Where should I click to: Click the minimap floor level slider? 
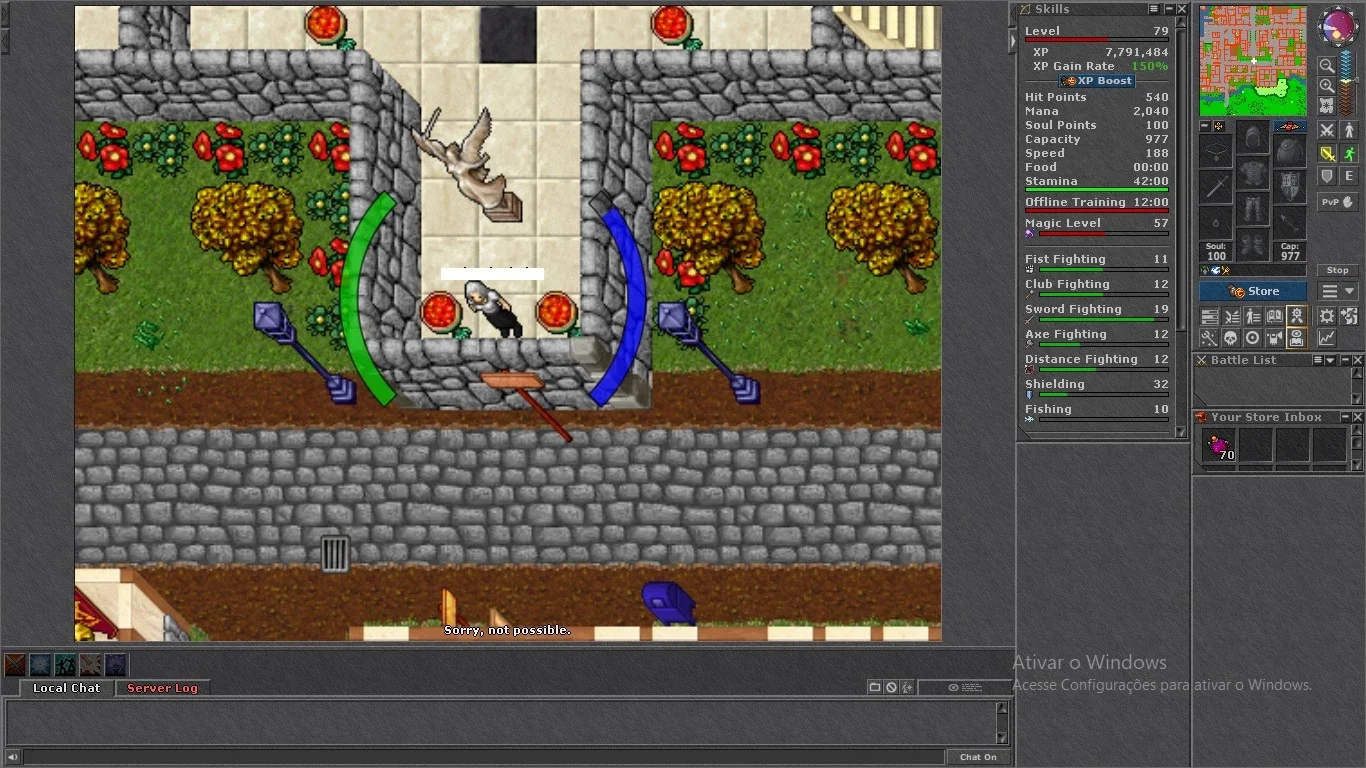[1346, 82]
